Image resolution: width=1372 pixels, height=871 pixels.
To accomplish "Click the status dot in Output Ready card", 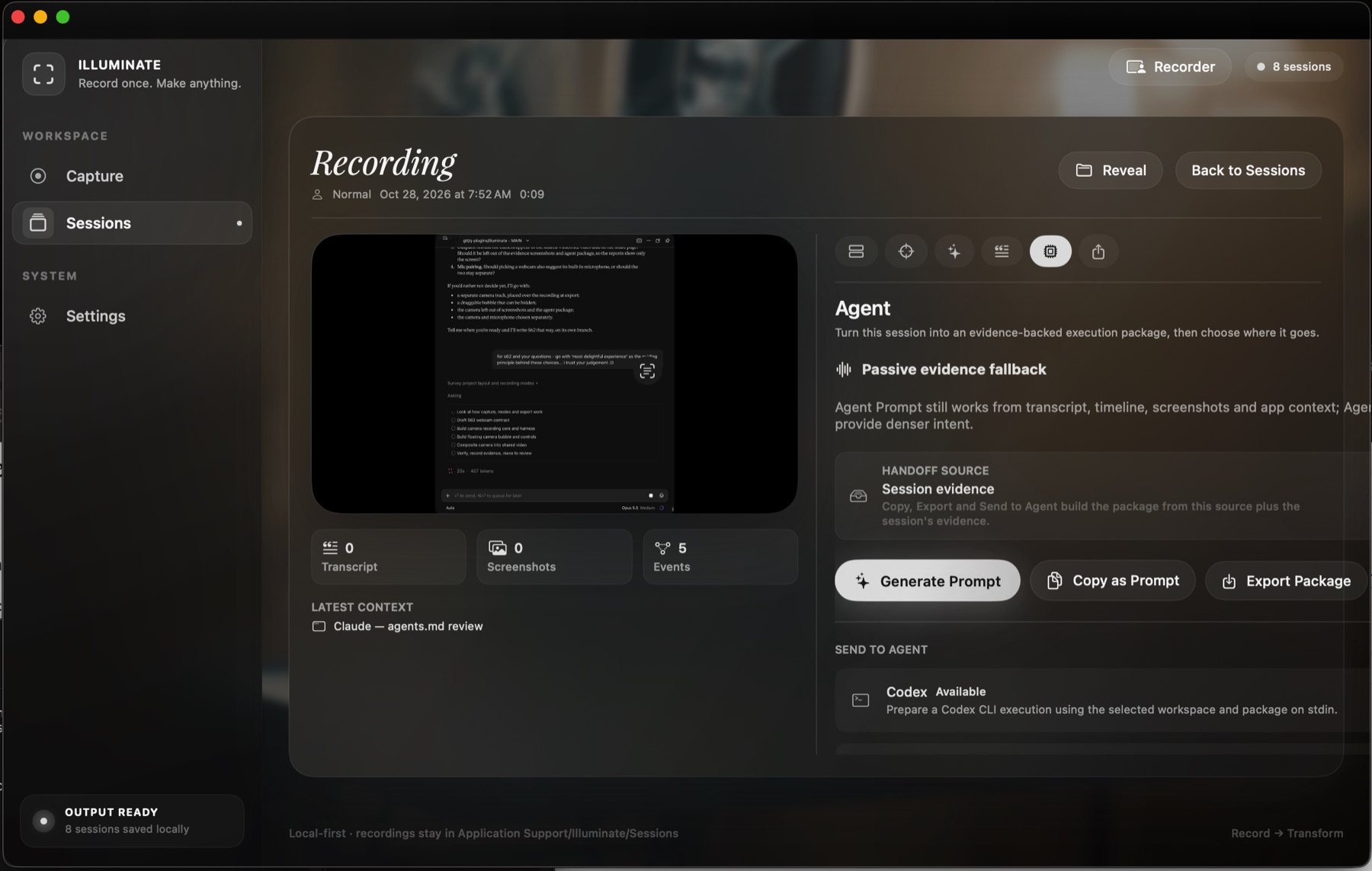I will pos(43,821).
